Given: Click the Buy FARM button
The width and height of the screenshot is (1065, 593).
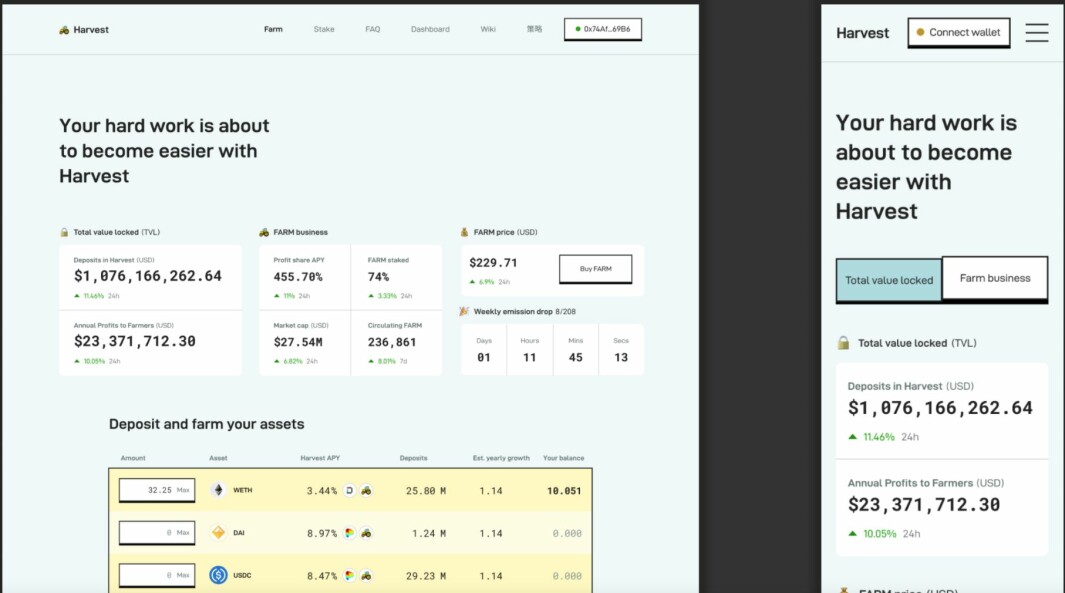Looking at the screenshot, I should (596, 269).
